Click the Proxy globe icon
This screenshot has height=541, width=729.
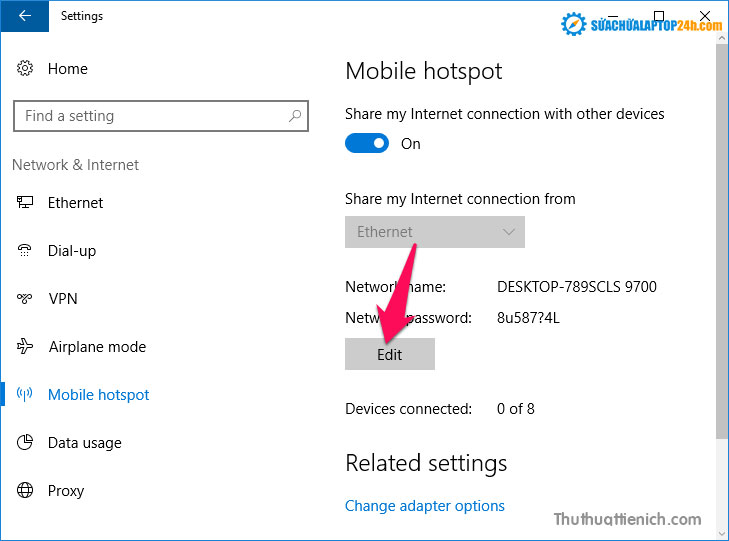26,491
